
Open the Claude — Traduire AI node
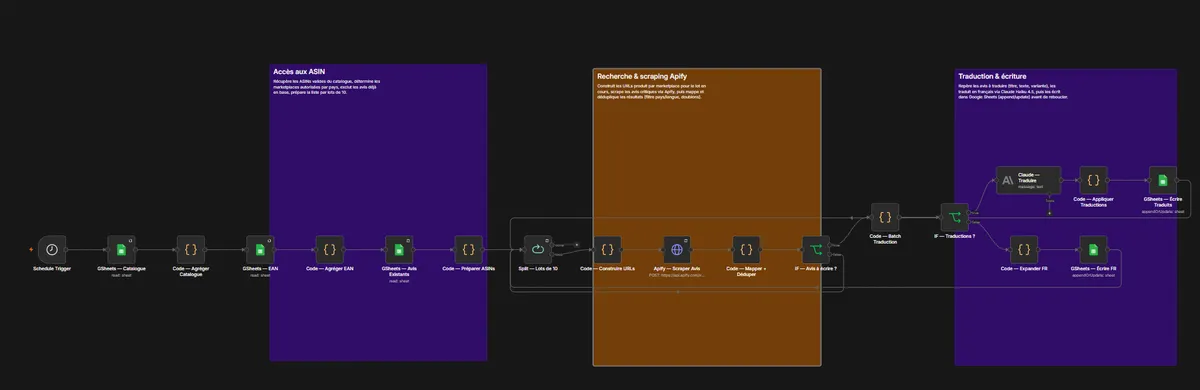(x=1028, y=181)
